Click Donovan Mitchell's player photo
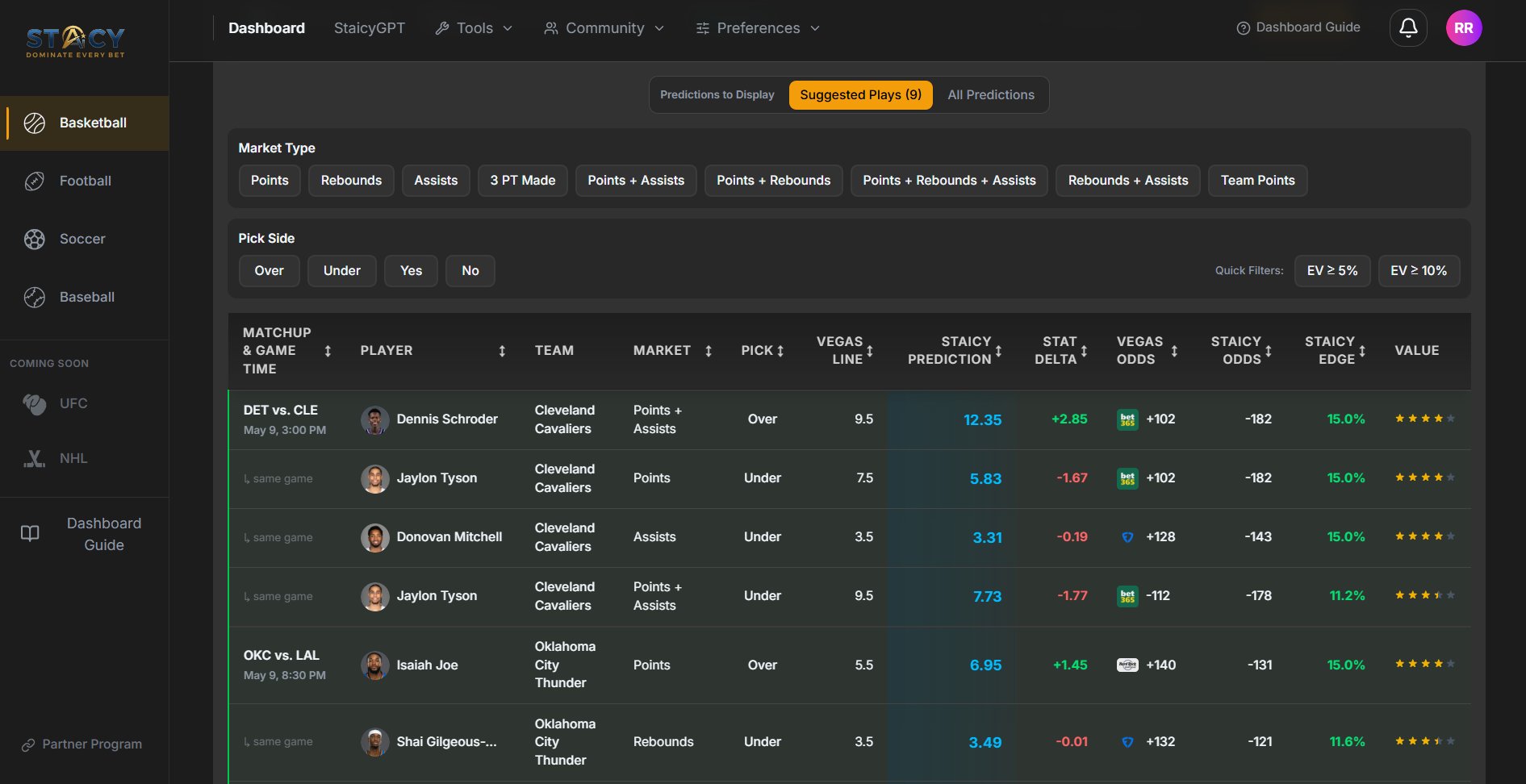 [x=374, y=537]
